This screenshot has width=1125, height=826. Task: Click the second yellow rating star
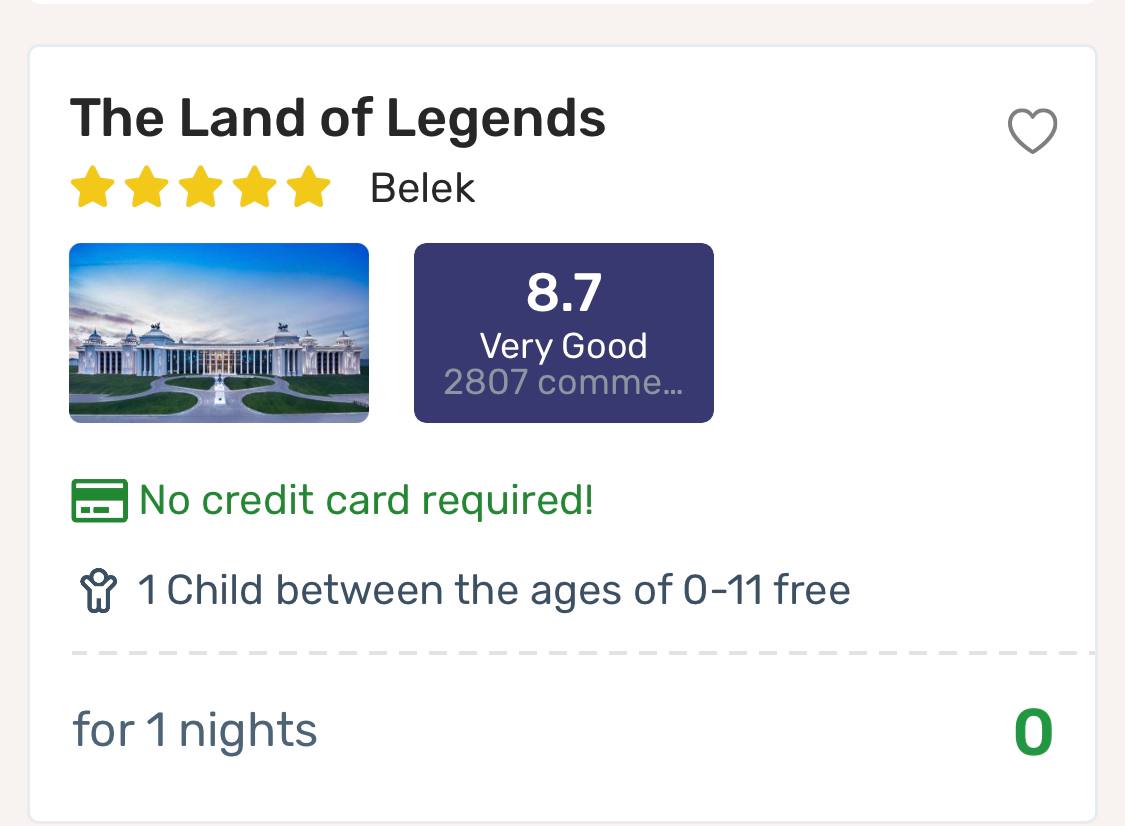click(x=146, y=187)
